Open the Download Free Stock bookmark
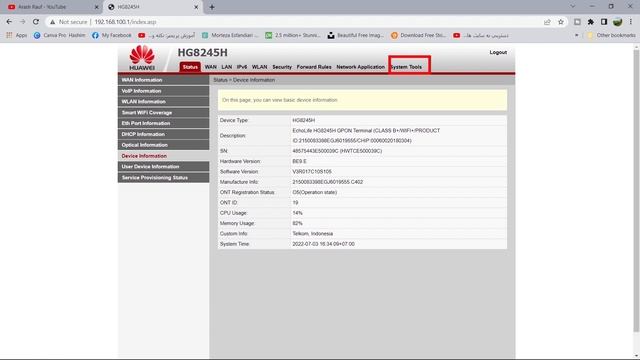The image size is (640, 360). (418, 36)
